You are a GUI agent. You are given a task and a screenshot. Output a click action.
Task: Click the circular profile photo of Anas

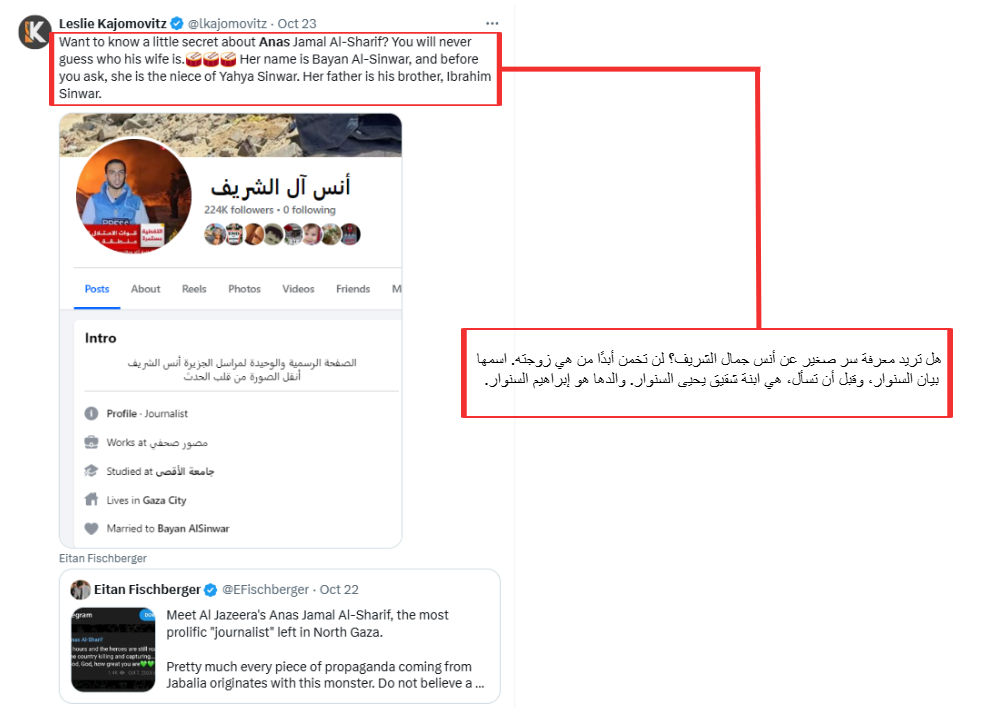tap(134, 196)
